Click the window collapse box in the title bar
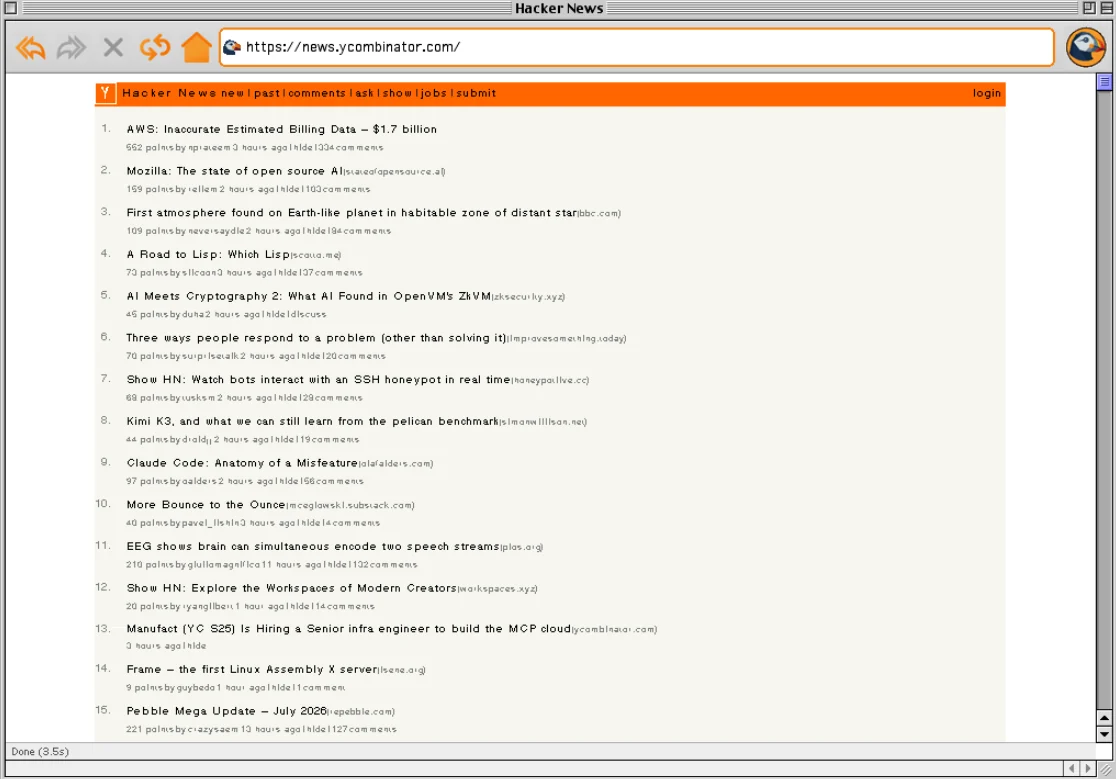The height and width of the screenshot is (779, 1116). (x=1107, y=8)
